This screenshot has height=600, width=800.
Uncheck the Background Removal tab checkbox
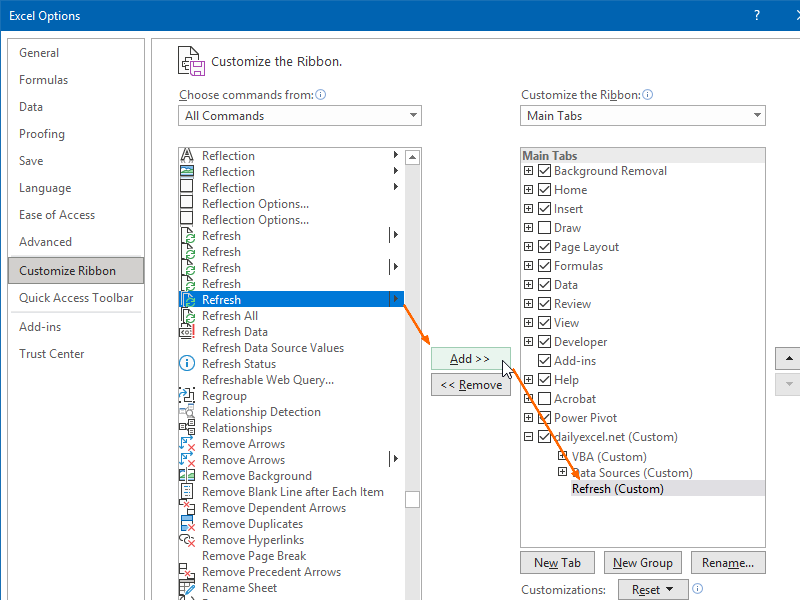click(545, 171)
